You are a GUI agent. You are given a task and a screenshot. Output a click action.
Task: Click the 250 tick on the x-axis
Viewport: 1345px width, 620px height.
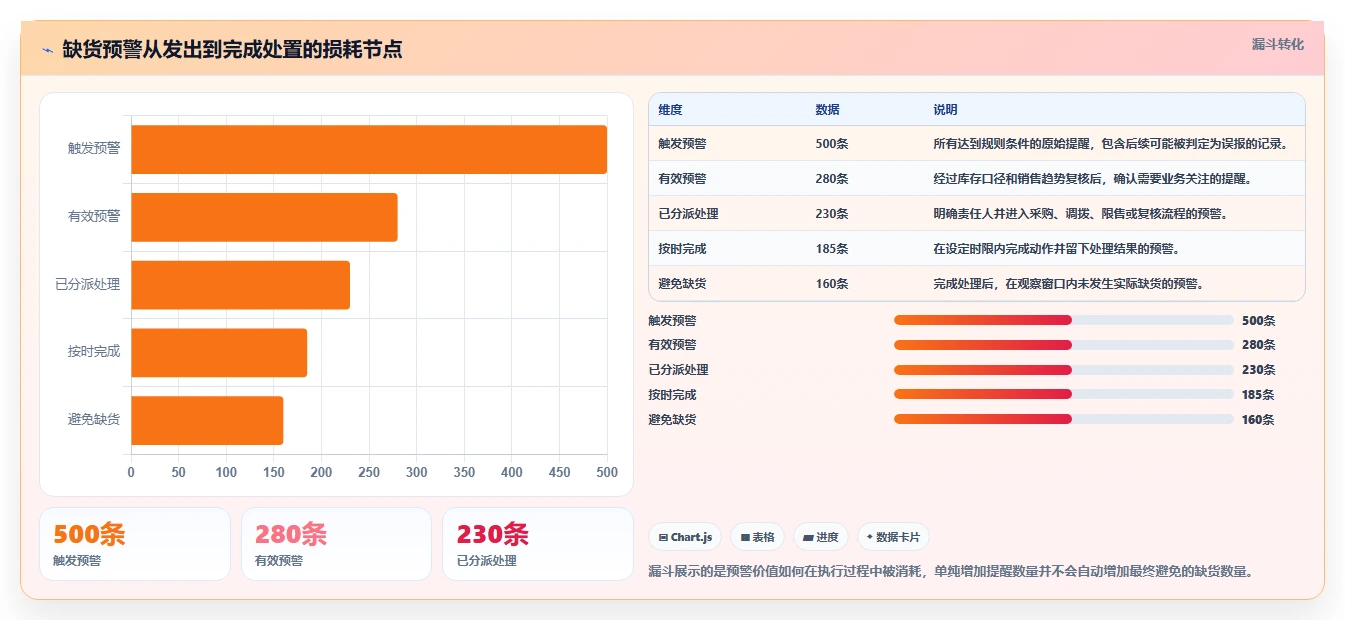click(369, 472)
